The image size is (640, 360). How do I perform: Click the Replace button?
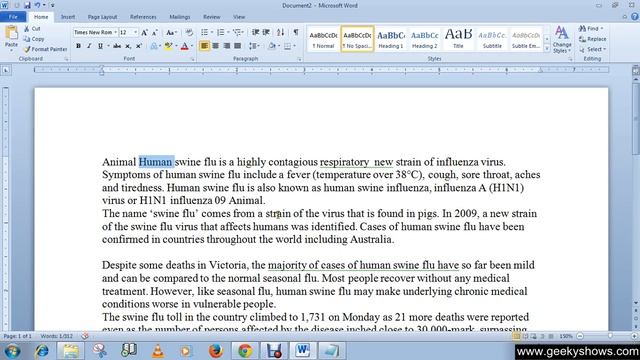click(593, 39)
